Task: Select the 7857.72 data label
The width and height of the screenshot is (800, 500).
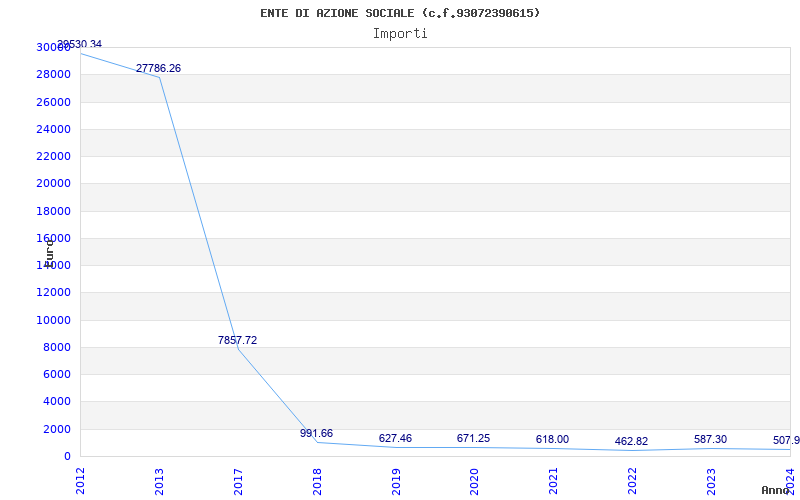Action: tap(237, 340)
